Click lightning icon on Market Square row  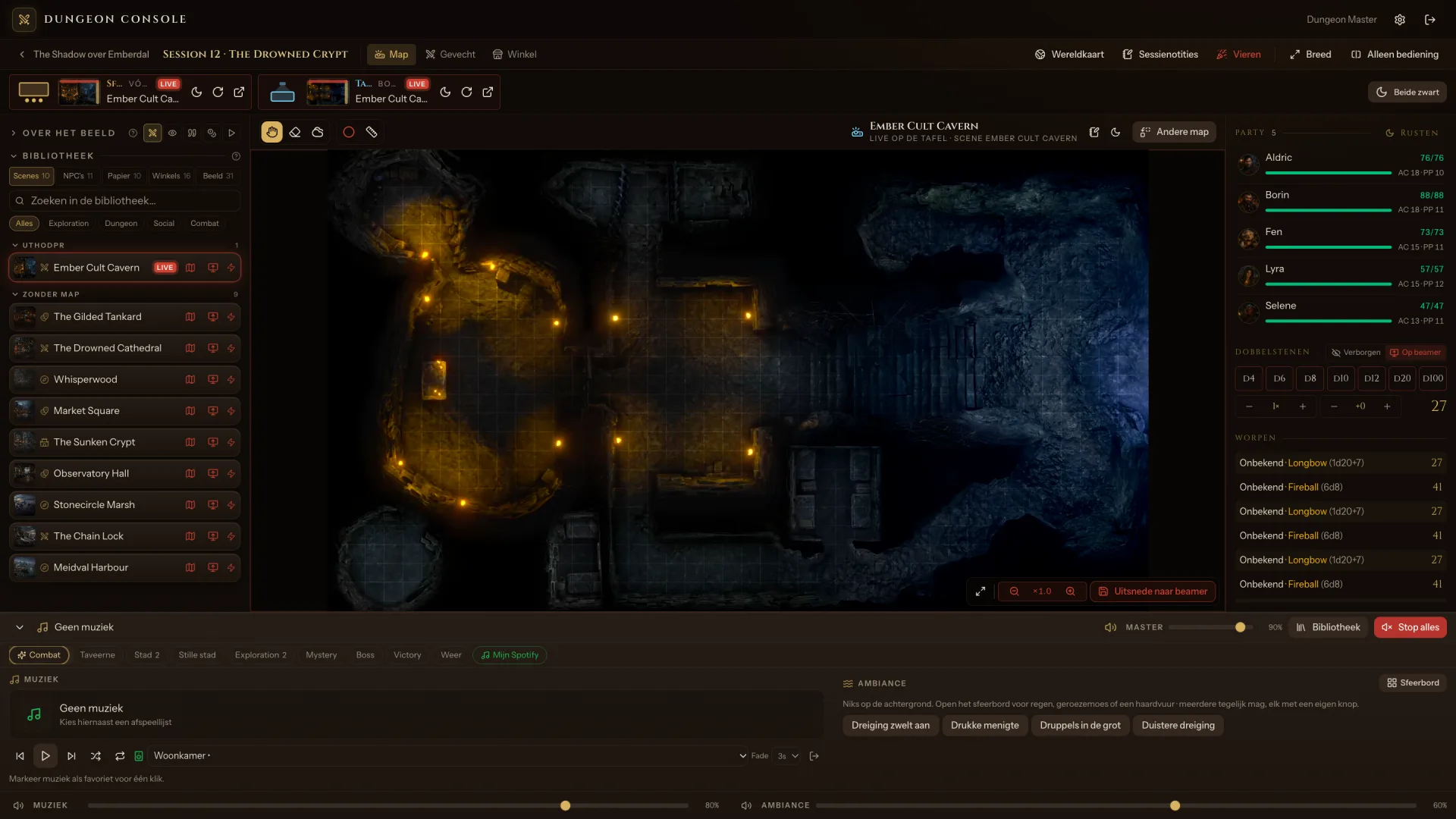tap(231, 411)
